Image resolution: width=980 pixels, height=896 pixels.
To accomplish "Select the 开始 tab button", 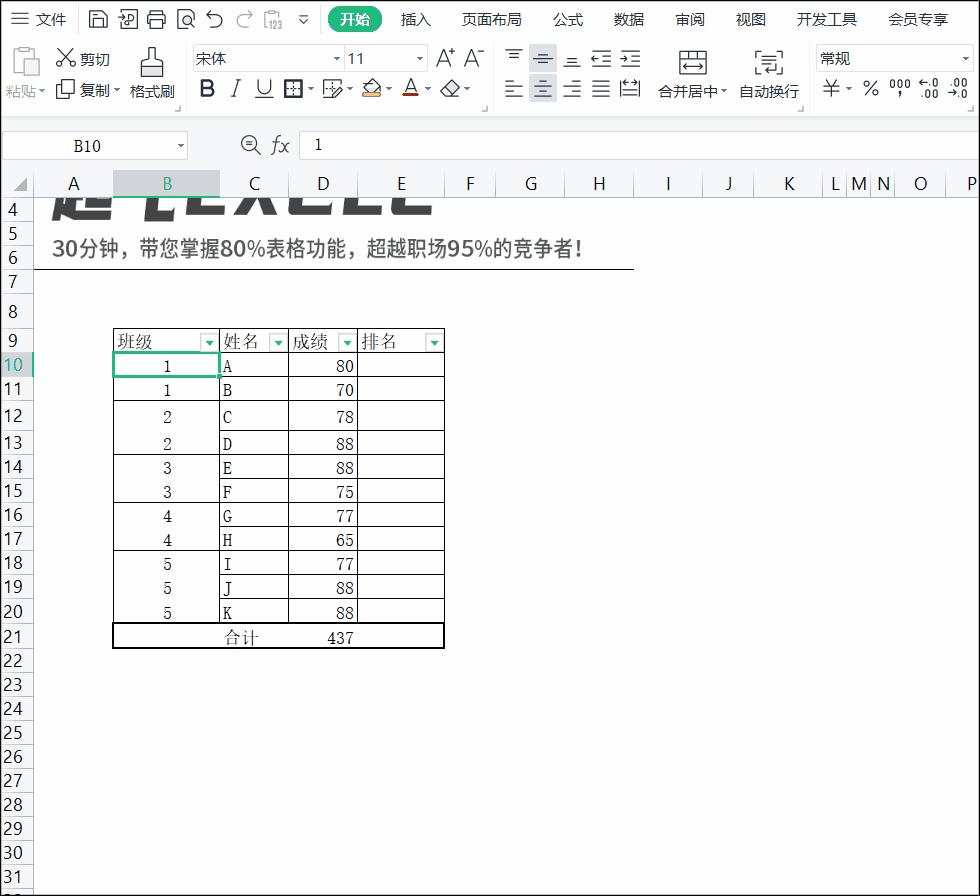I will pyautogui.click(x=354, y=19).
